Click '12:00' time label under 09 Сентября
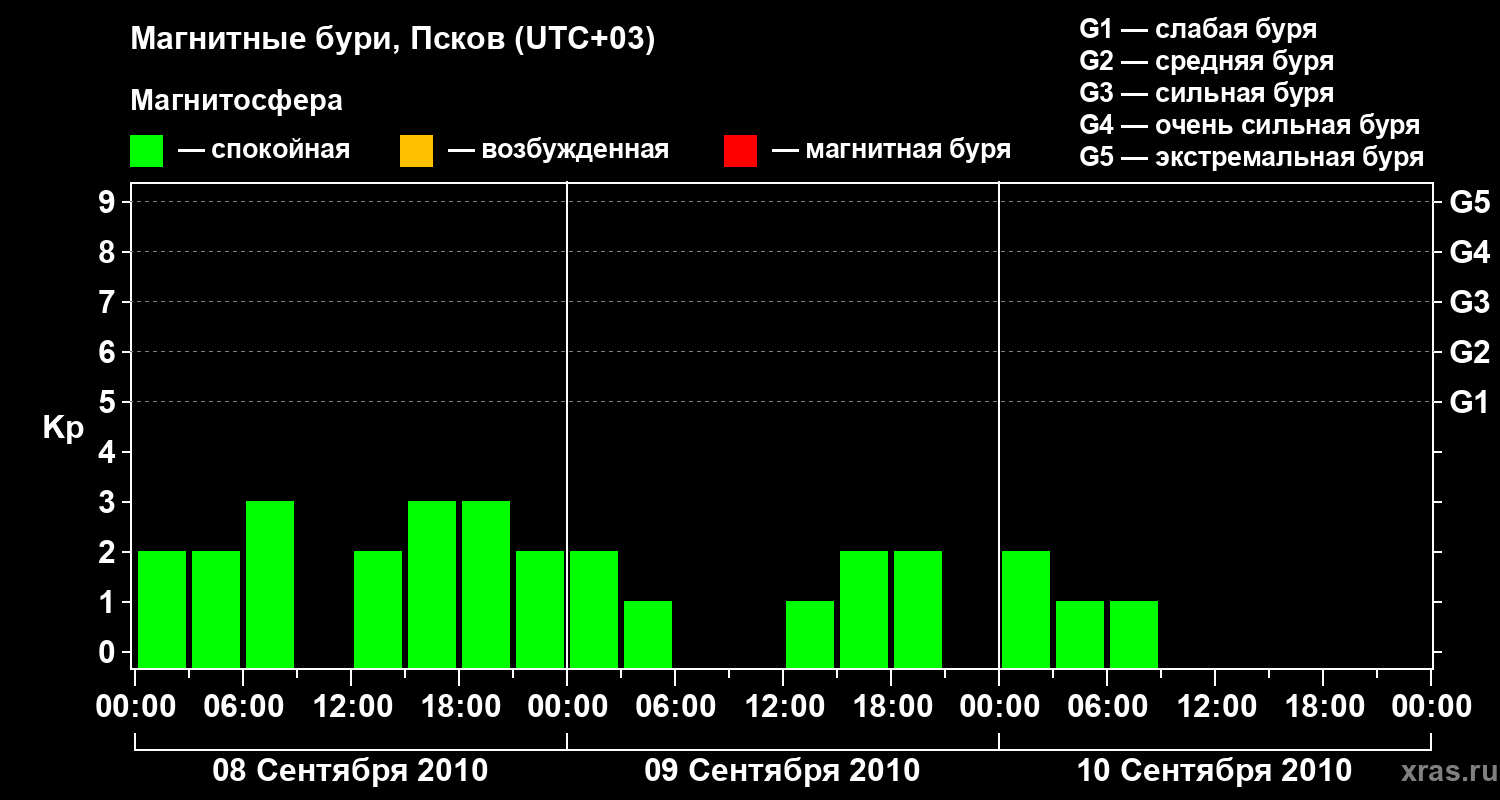 click(x=783, y=707)
